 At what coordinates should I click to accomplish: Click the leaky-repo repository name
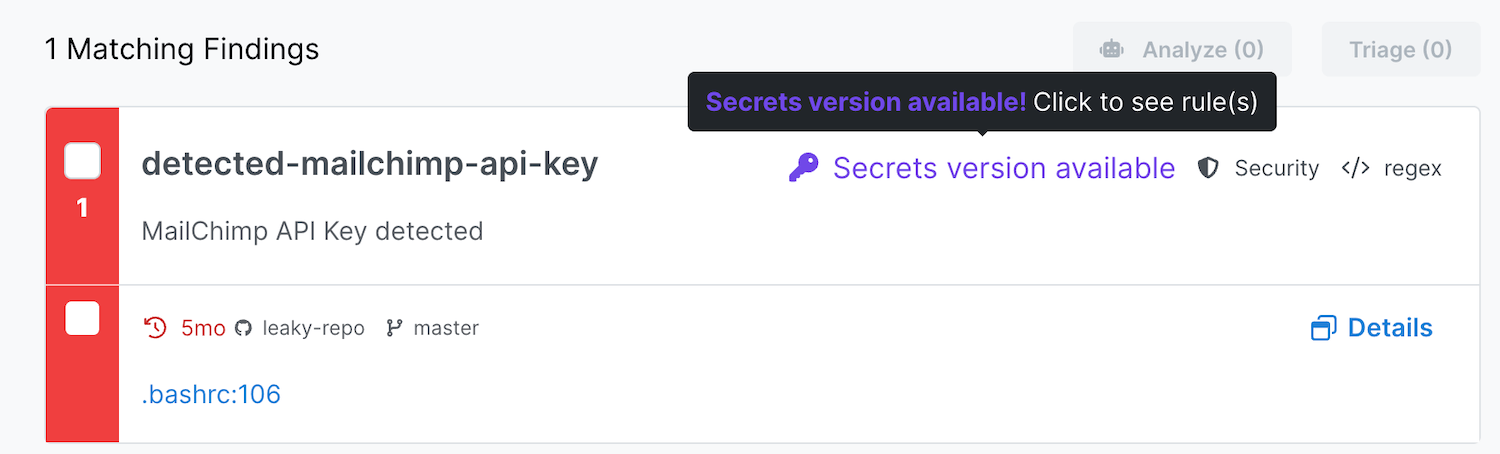tap(313, 328)
